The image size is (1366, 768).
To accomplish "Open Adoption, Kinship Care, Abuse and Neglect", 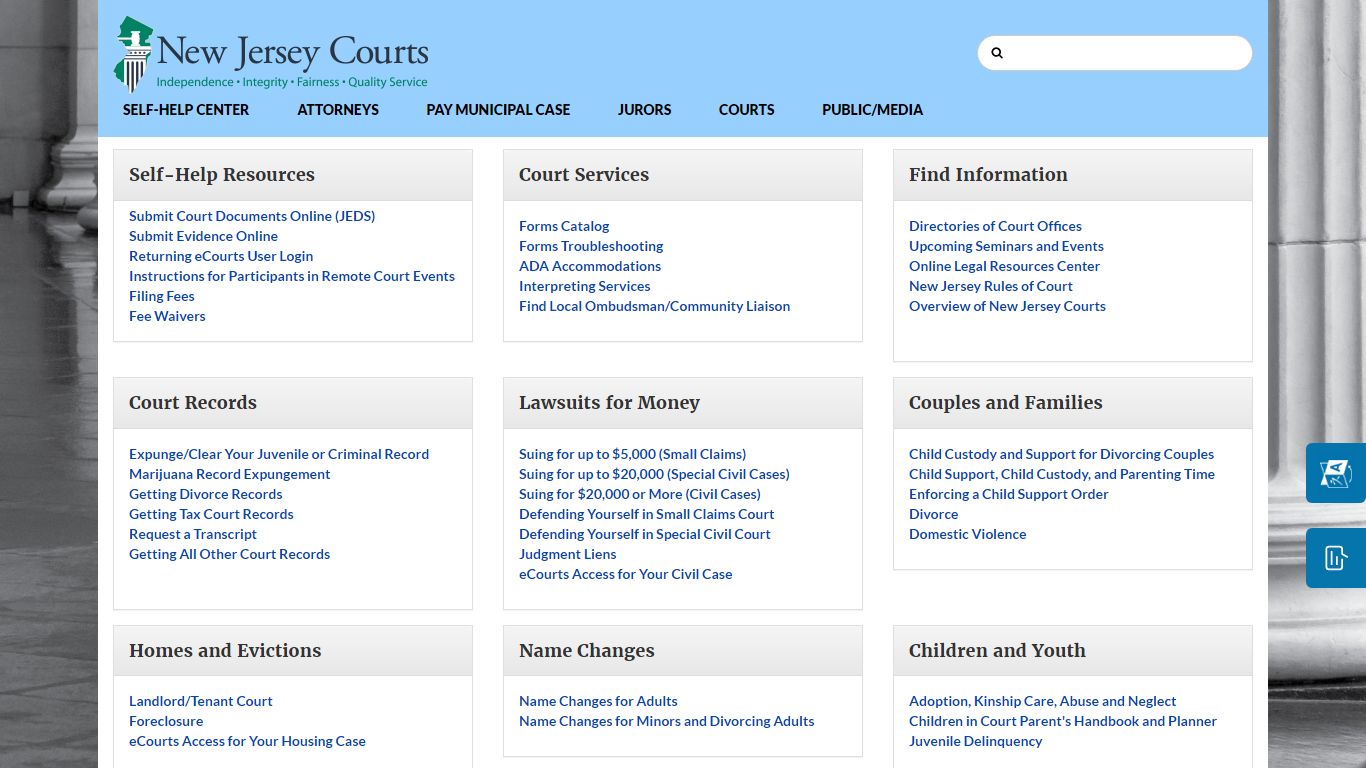I will (x=1042, y=701).
